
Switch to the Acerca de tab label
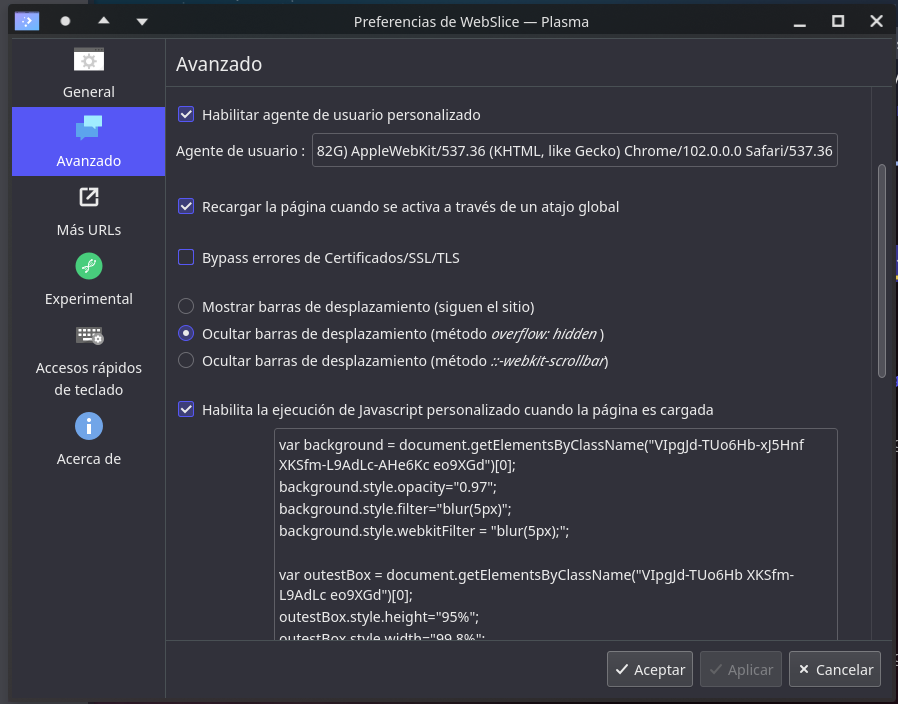click(x=89, y=459)
